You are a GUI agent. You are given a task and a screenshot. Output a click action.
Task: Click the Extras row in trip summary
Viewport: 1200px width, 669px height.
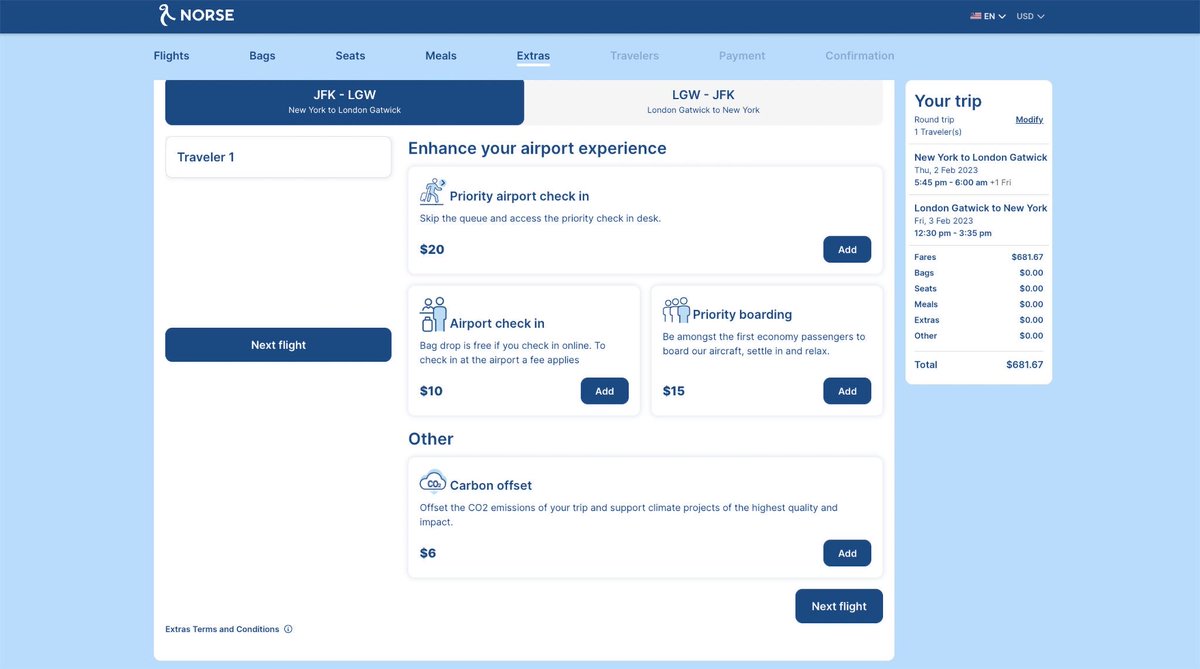(x=979, y=320)
